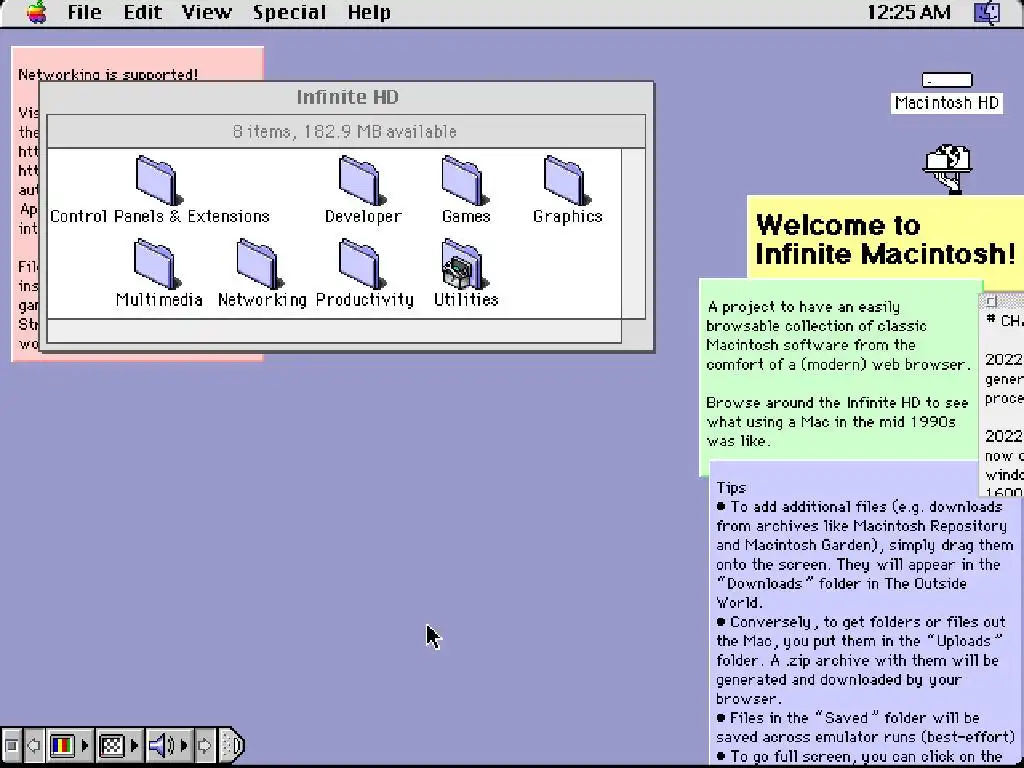The image size is (1024, 768).
Task: Click the 'Utilities' folder name label
Action: (x=466, y=299)
